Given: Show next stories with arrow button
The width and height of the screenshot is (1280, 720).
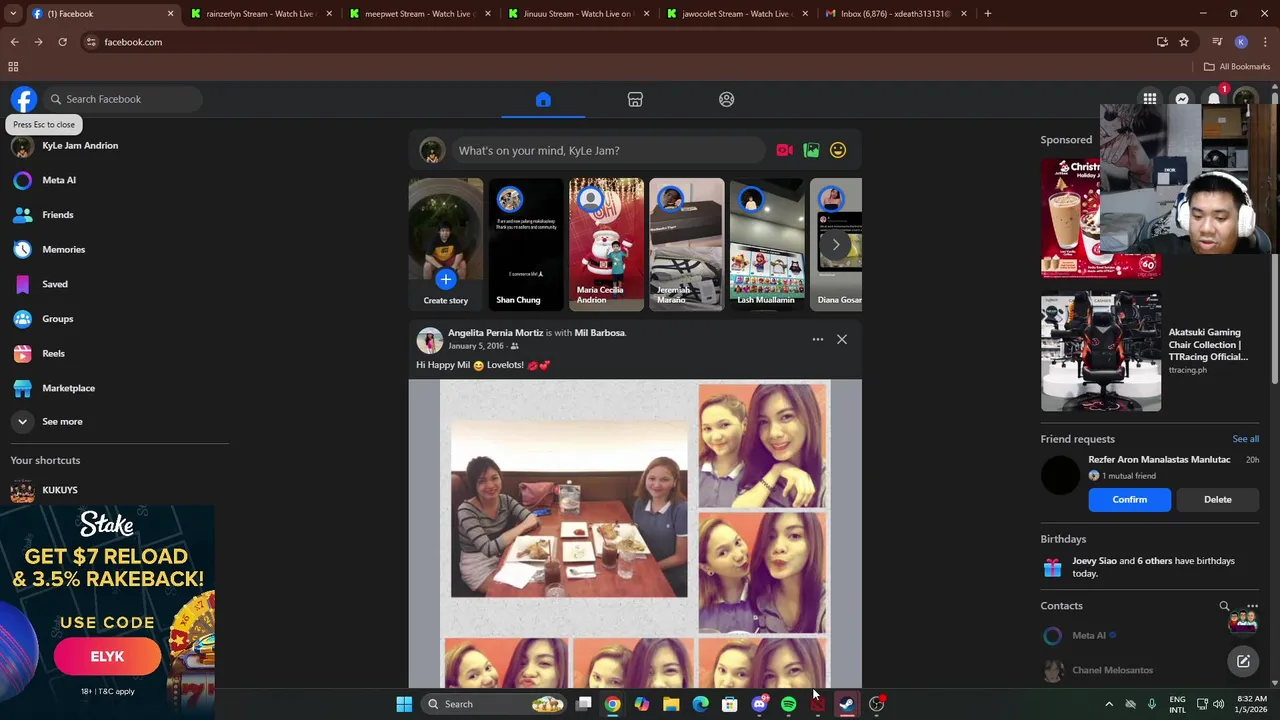Looking at the screenshot, I should tap(836, 244).
